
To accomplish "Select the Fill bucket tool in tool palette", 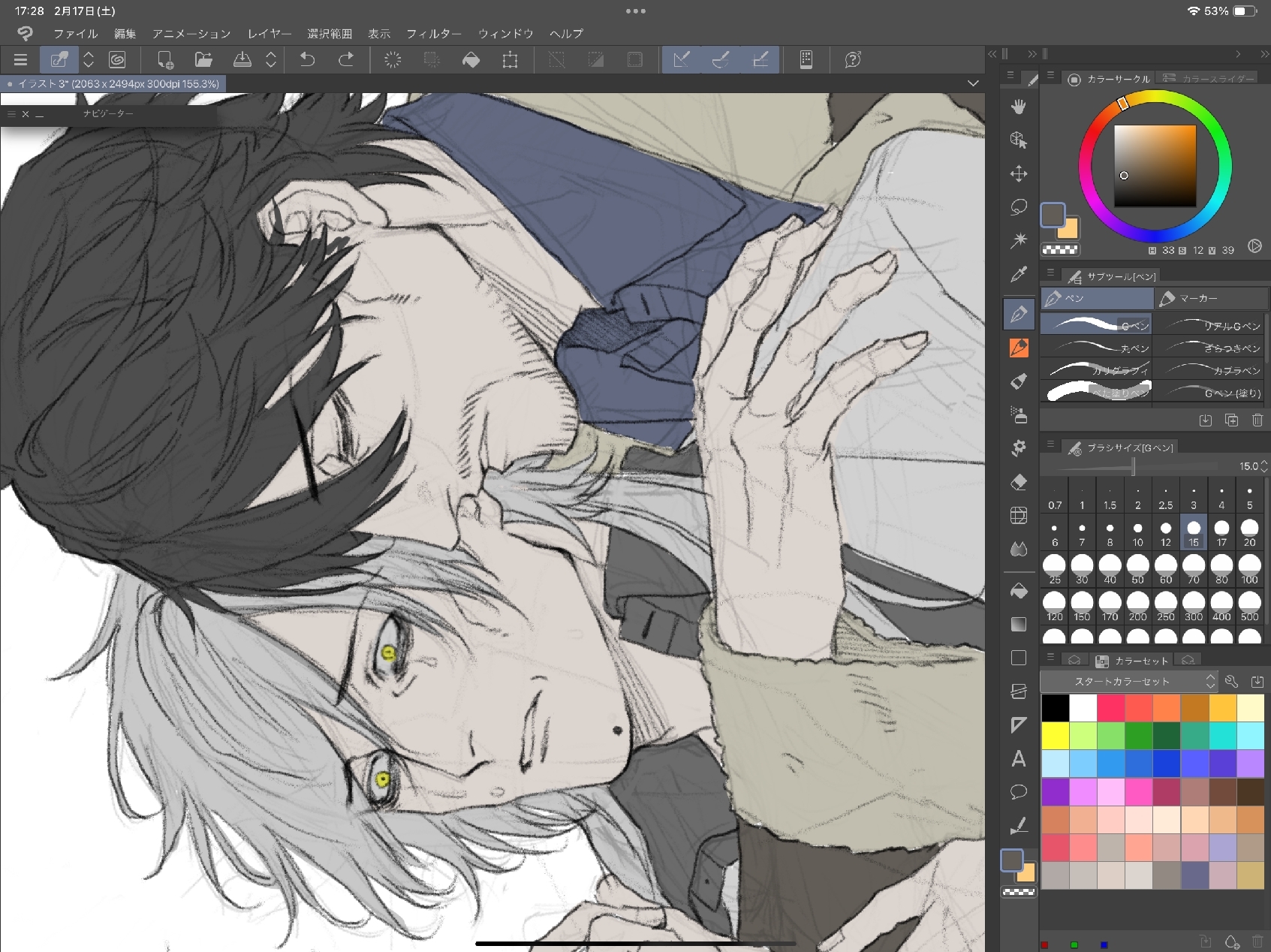I will [1019, 592].
